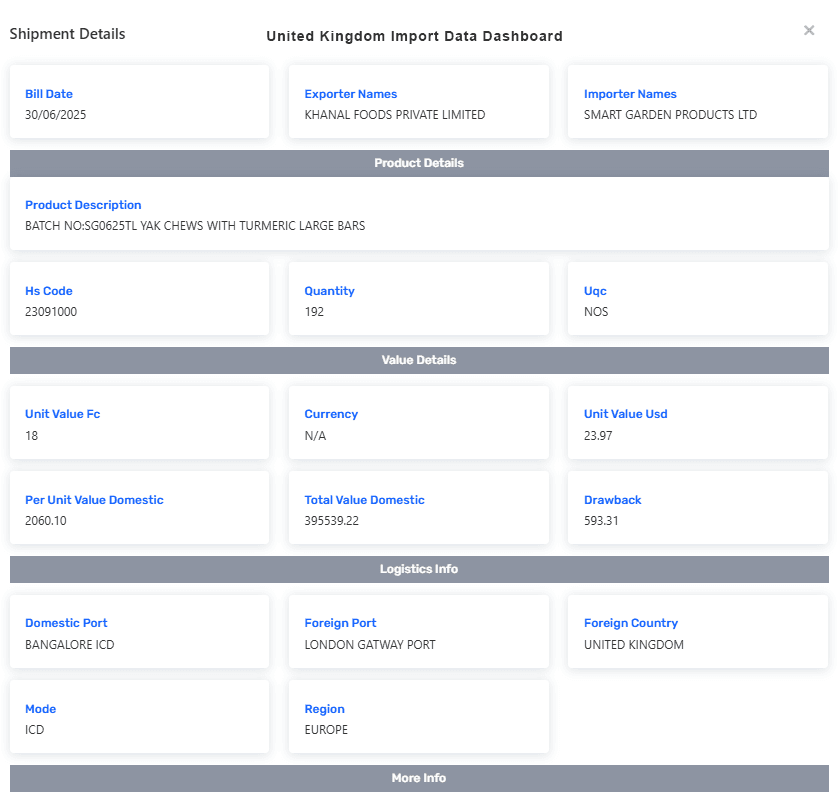
Task: Click the Domestic Port label
Action: tap(66, 623)
